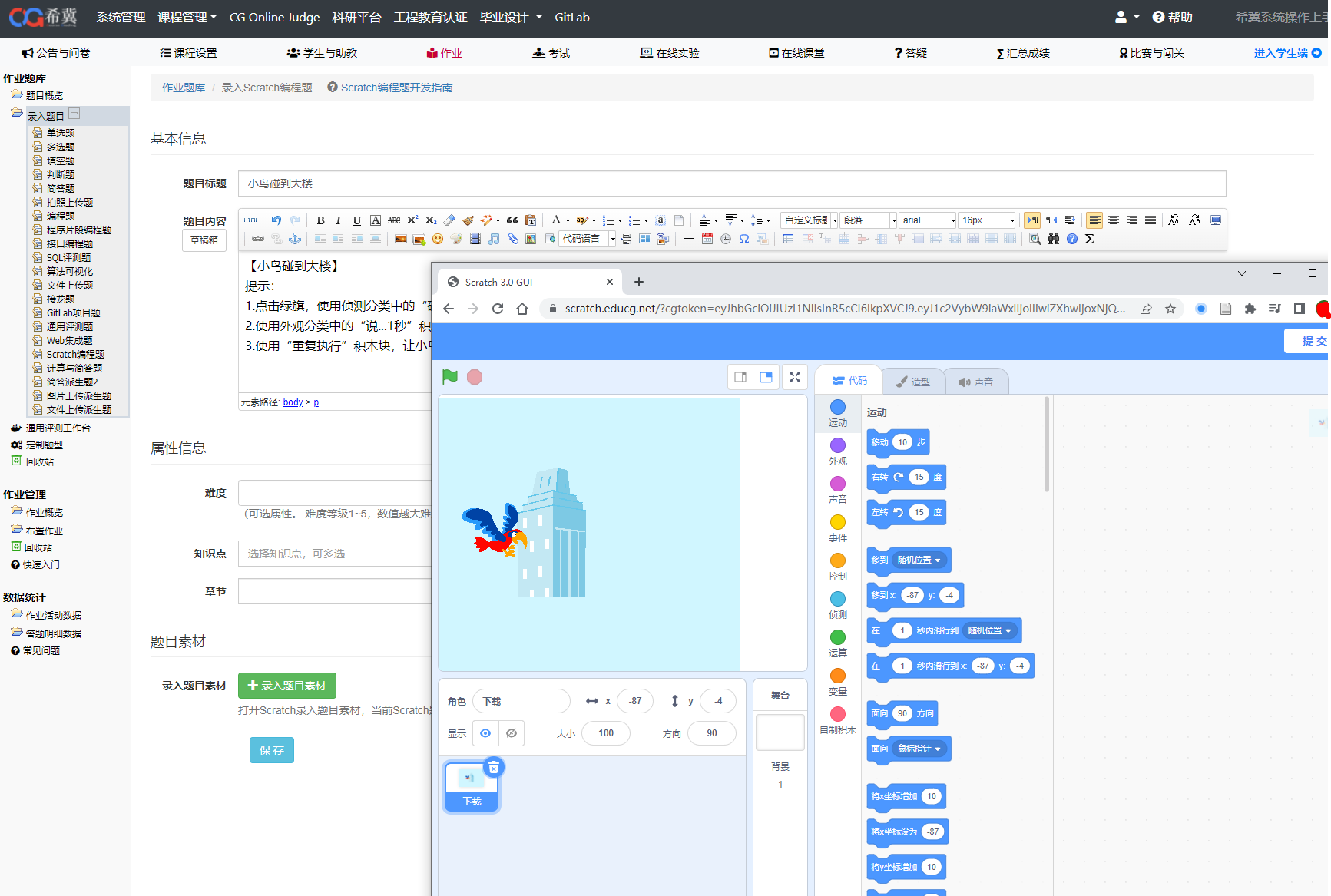
Task: Select the 外观 purple category circle
Action: 838,445
